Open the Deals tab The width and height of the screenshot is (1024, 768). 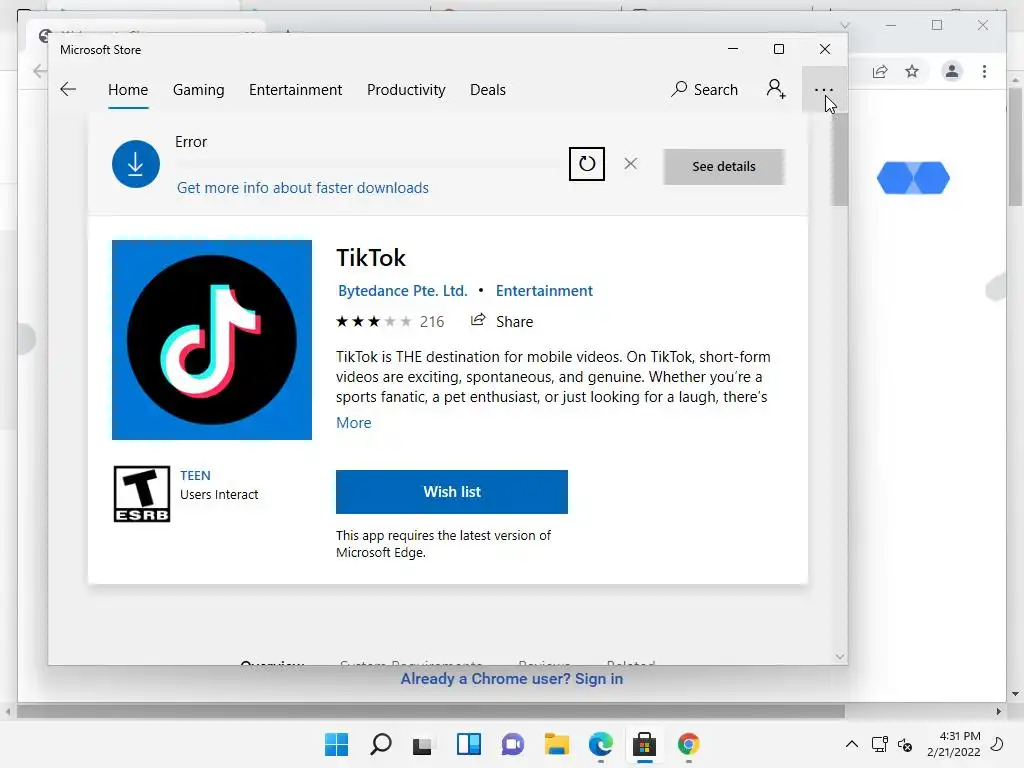[488, 89]
